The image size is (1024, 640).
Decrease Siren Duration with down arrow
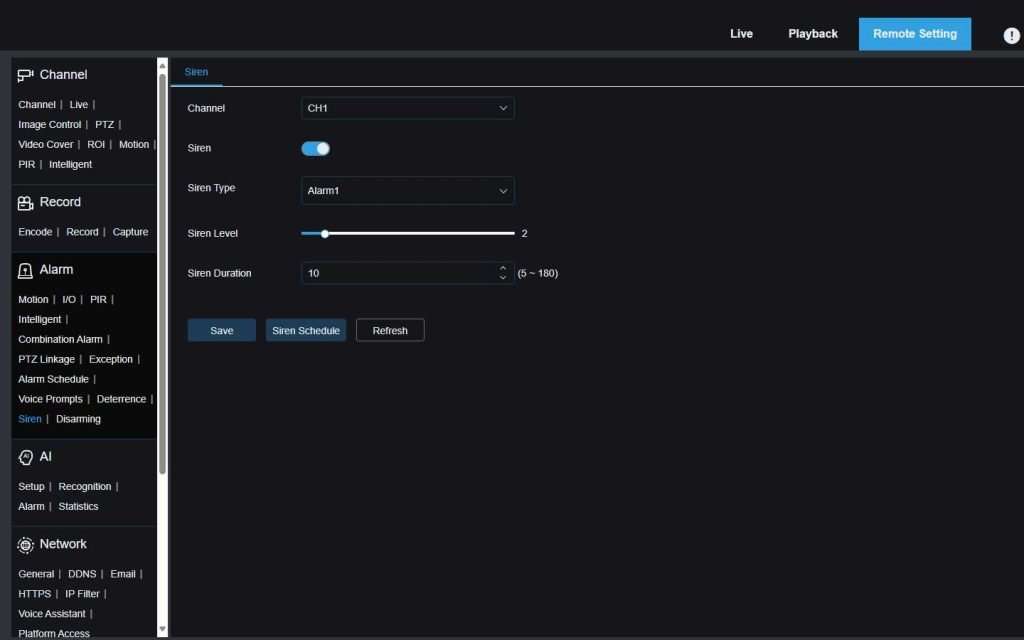502,278
